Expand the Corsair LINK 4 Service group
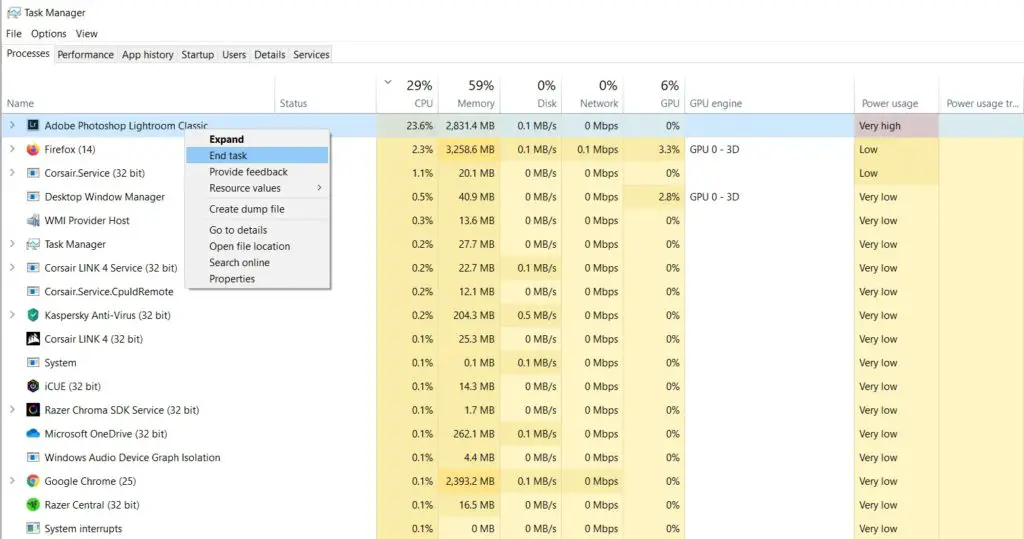The height and width of the screenshot is (539, 1024). click(x=12, y=267)
